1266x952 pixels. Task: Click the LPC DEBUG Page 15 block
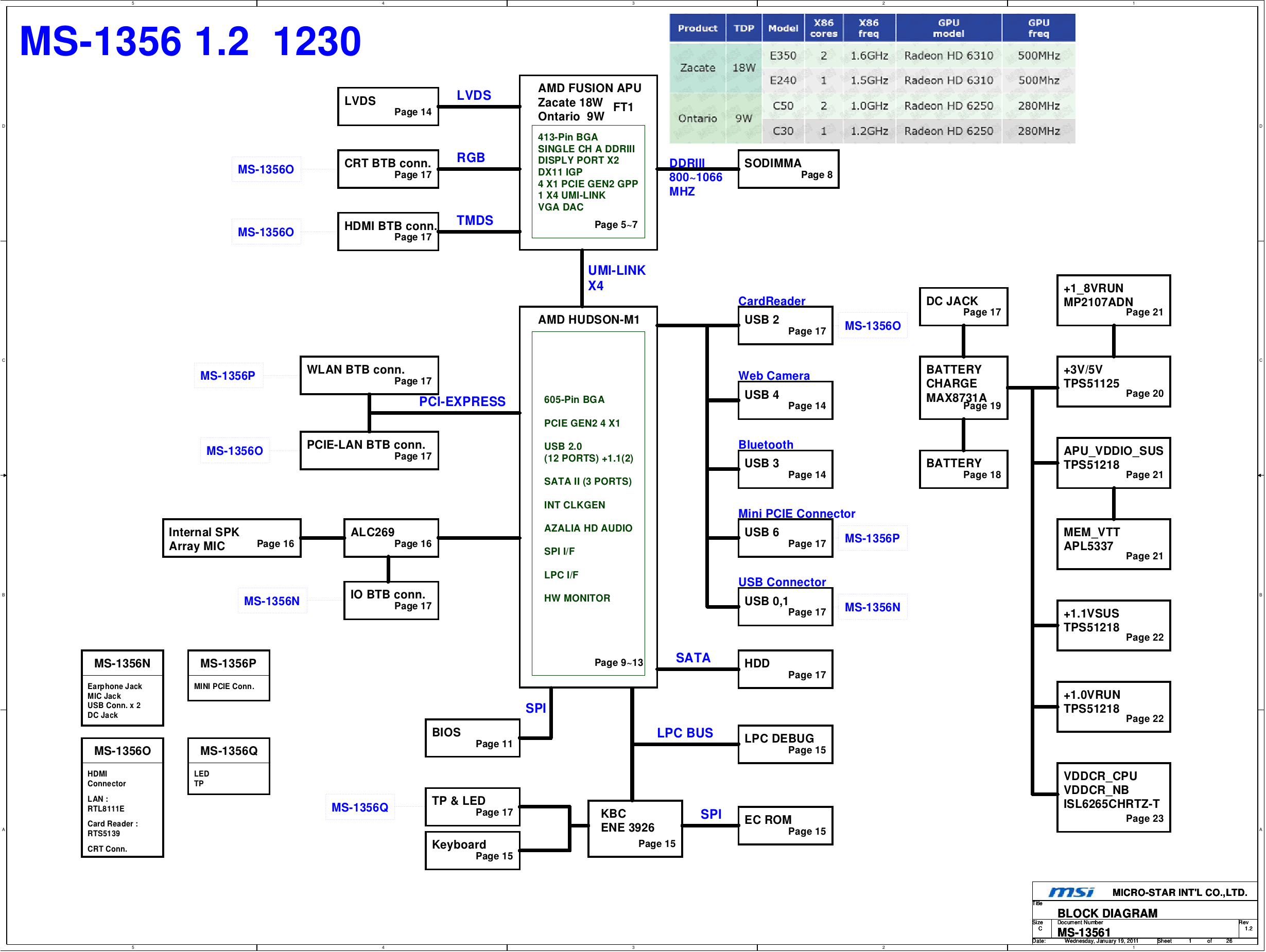tap(785, 744)
